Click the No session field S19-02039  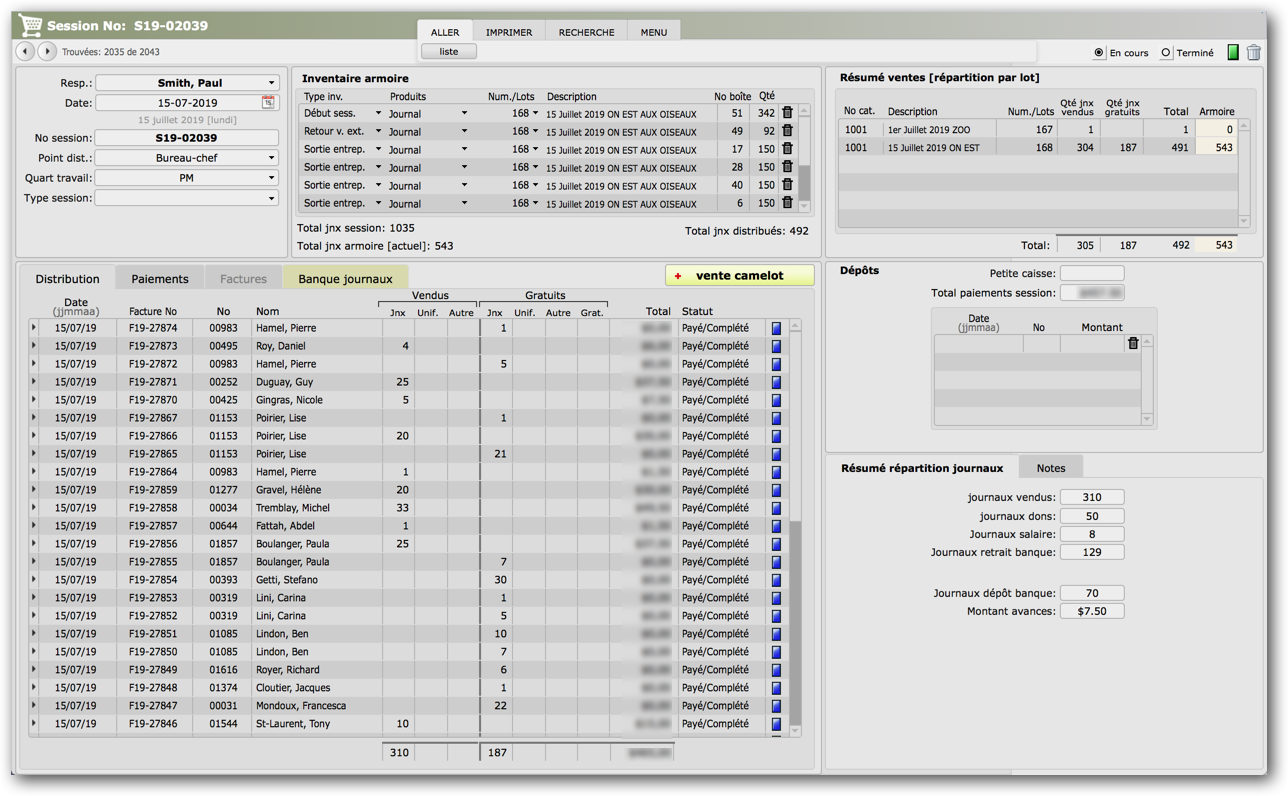(x=187, y=138)
